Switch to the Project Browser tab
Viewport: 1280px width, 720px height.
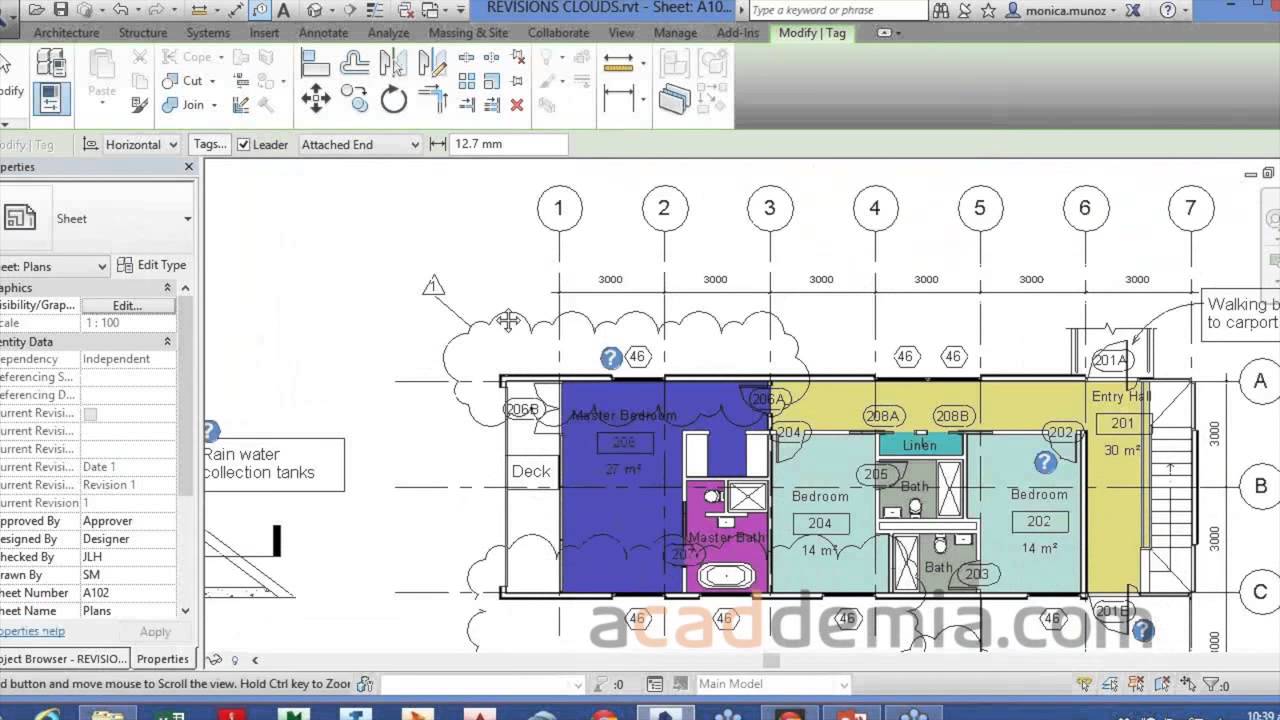(65, 659)
